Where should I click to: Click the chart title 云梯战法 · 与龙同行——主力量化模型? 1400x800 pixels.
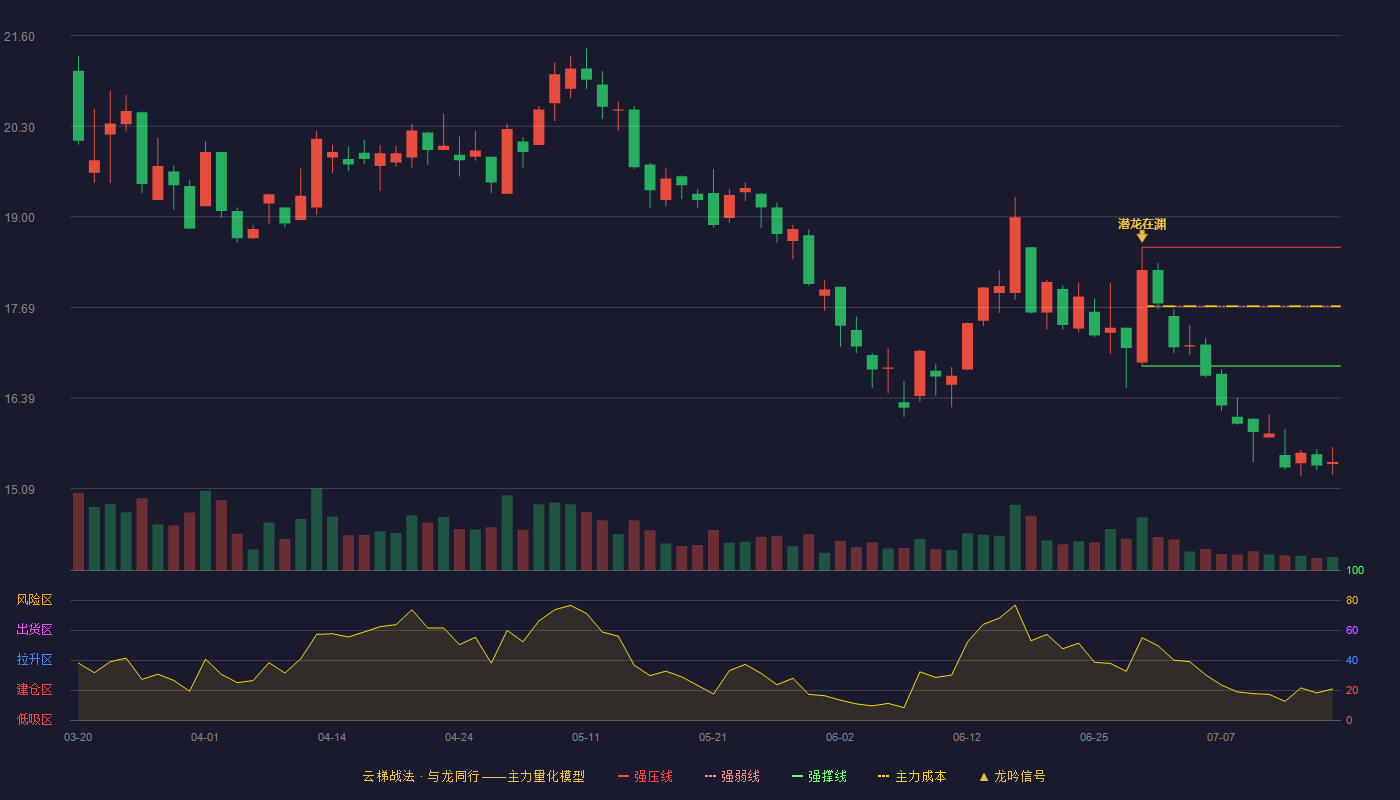tap(473, 776)
